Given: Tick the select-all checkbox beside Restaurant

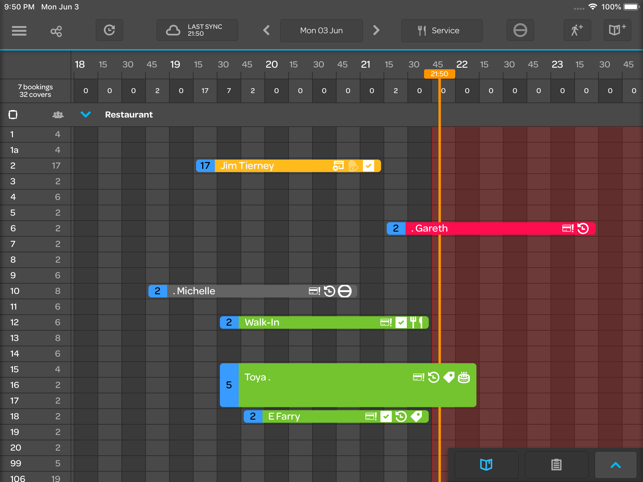Looking at the screenshot, I should pos(13,114).
